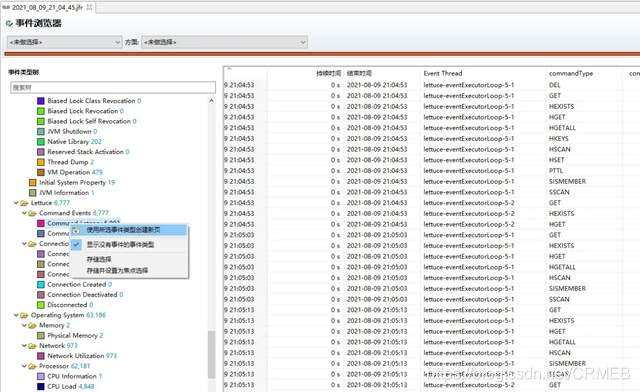The image size is (640, 392).
Task: Click the Network folder icon
Action: tap(33, 345)
